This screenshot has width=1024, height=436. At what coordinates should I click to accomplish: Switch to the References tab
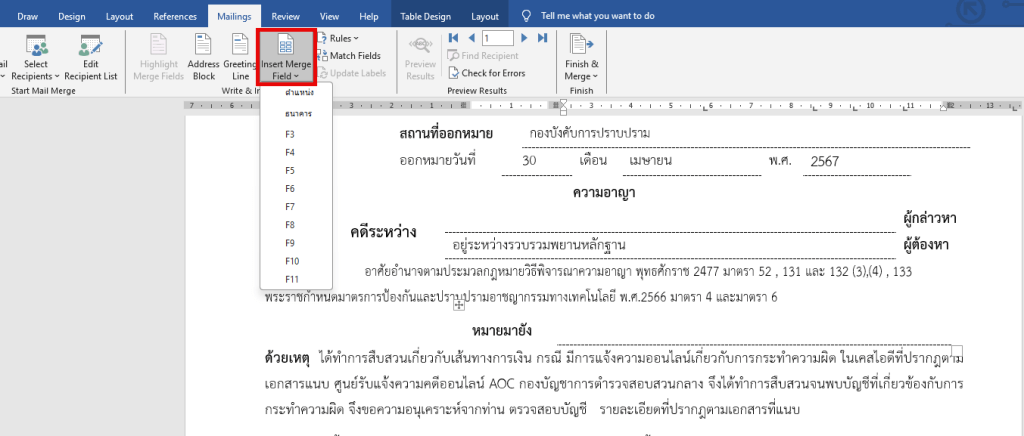coord(175,16)
